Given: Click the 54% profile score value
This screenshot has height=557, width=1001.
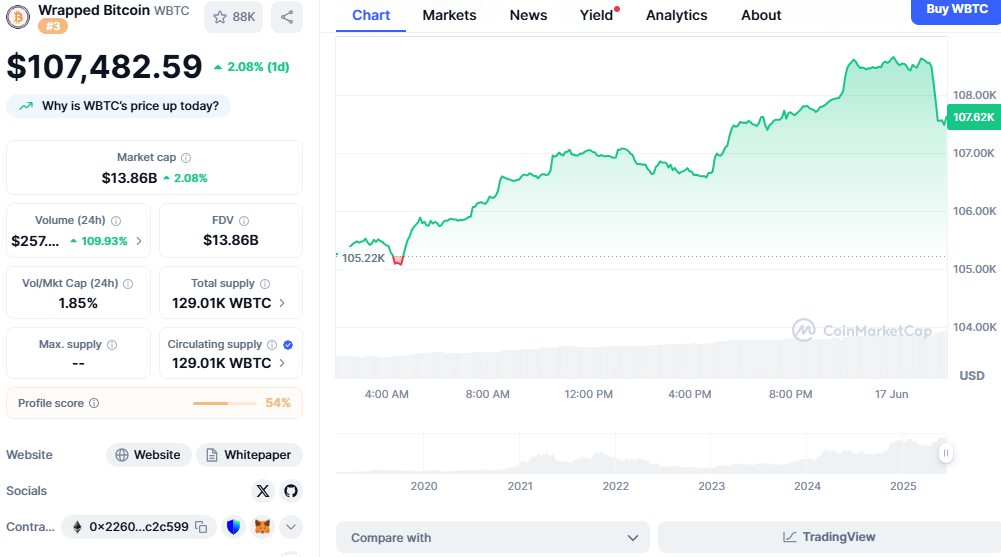Looking at the screenshot, I should [278, 403].
